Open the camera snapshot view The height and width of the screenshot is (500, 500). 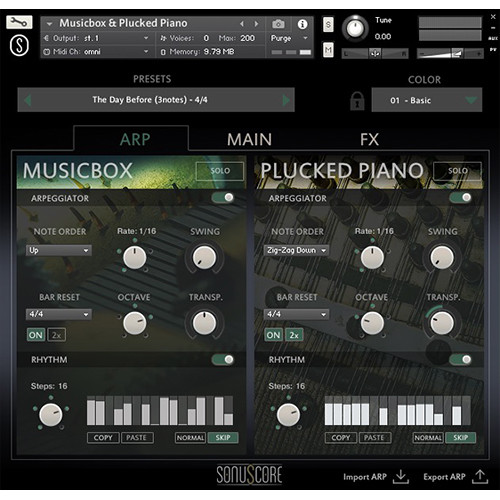278,24
